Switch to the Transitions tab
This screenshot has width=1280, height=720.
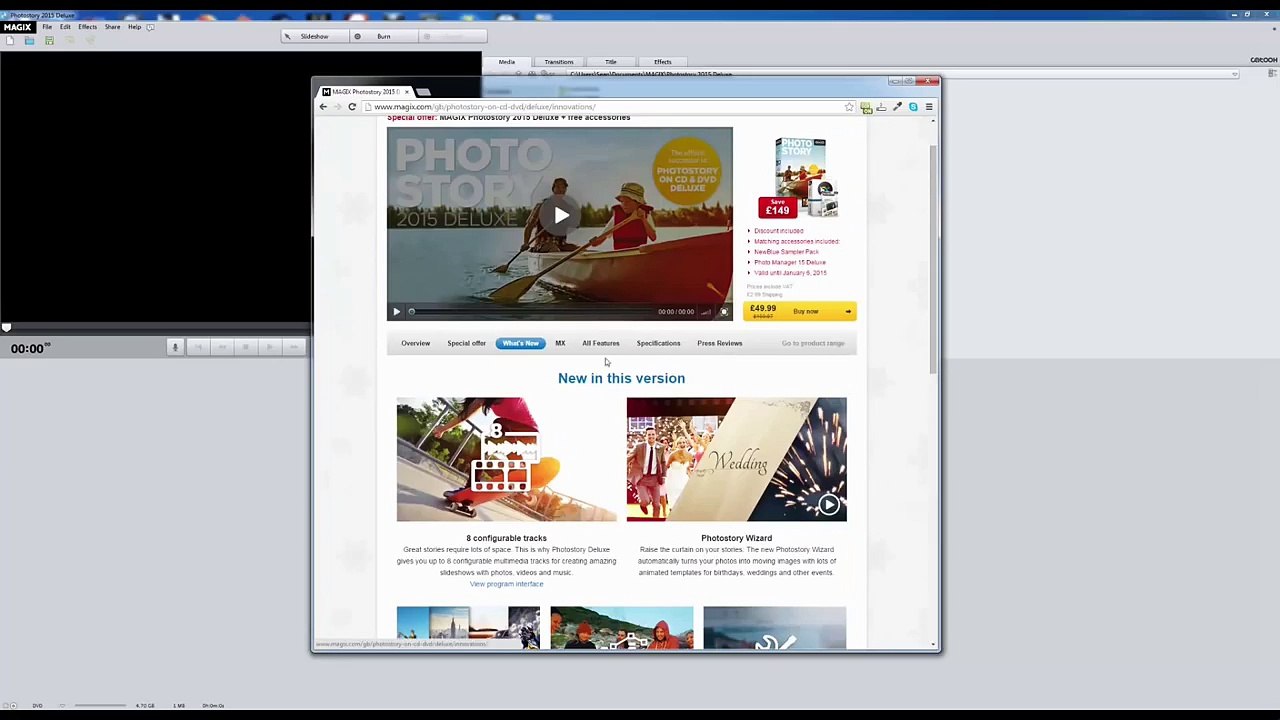(x=559, y=62)
